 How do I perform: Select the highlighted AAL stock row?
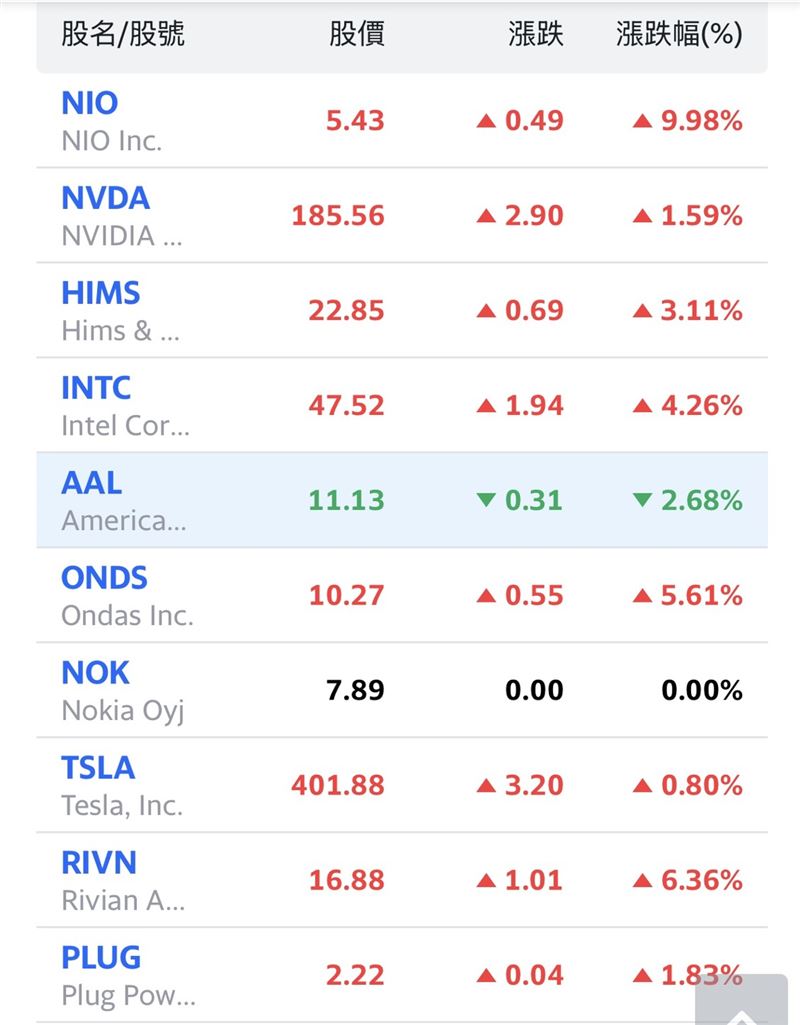(400, 500)
